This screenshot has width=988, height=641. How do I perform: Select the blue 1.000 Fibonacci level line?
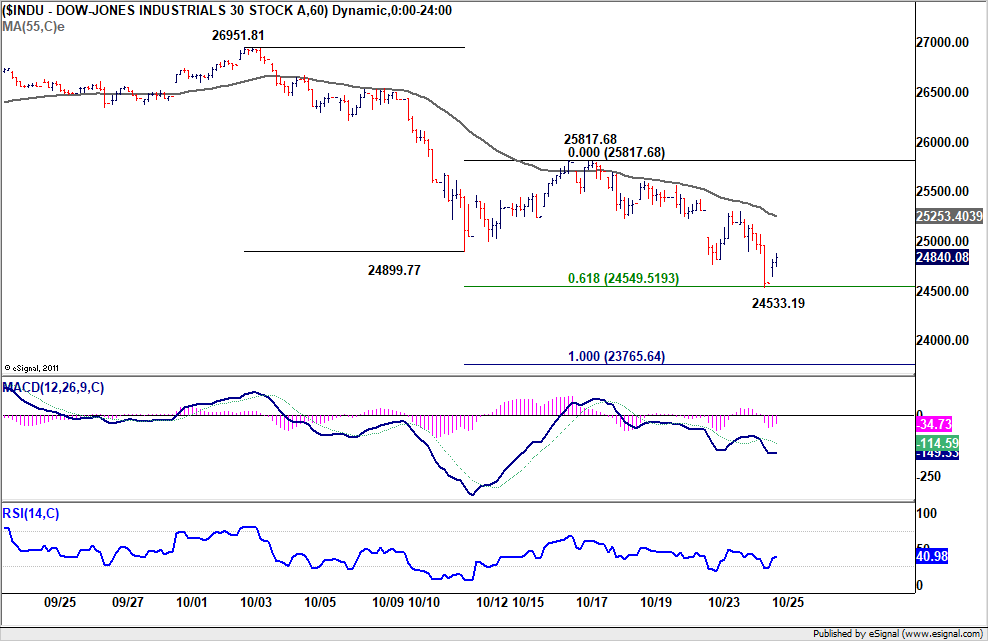[x=689, y=364]
